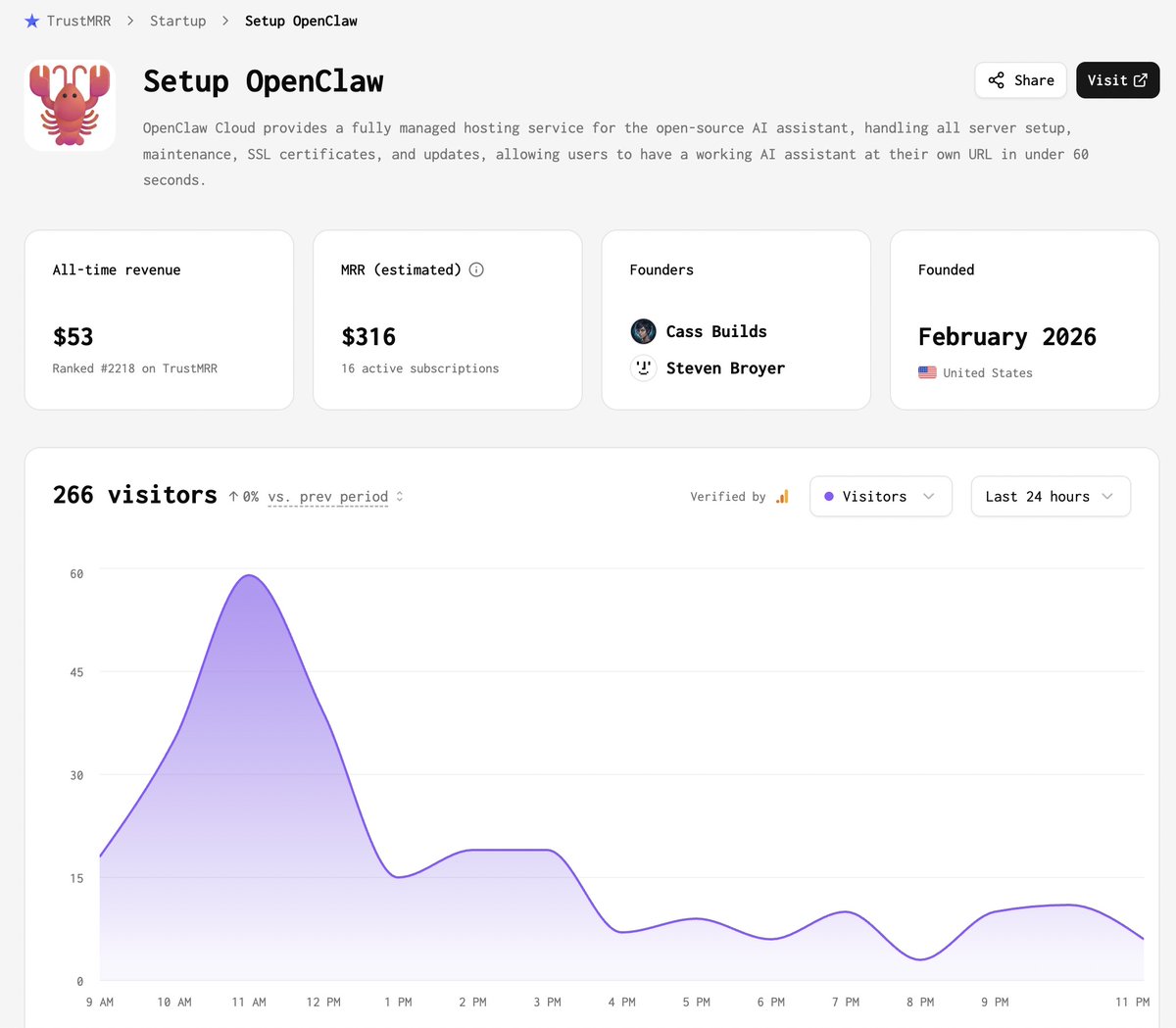Open founder Steven Broyer profile
The width and height of the screenshot is (1176, 1028).
725,367
